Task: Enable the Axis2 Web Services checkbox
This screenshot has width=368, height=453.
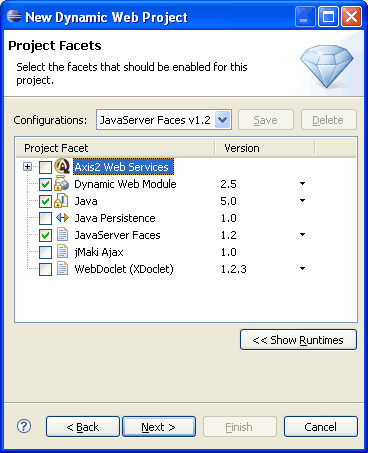Action: coord(45,167)
